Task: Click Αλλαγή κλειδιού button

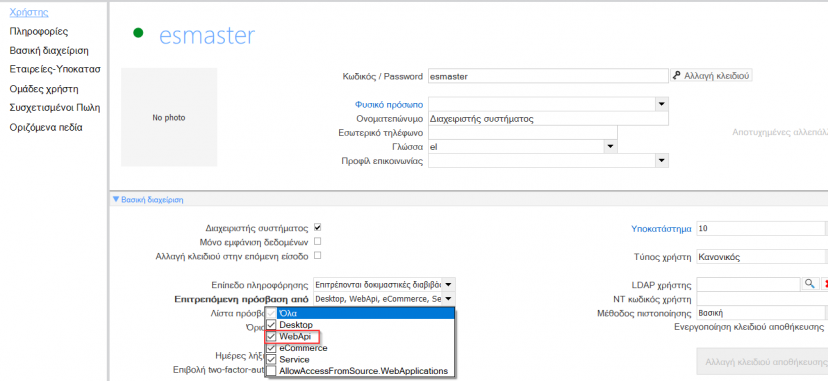Action: click(x=711, y=76)
